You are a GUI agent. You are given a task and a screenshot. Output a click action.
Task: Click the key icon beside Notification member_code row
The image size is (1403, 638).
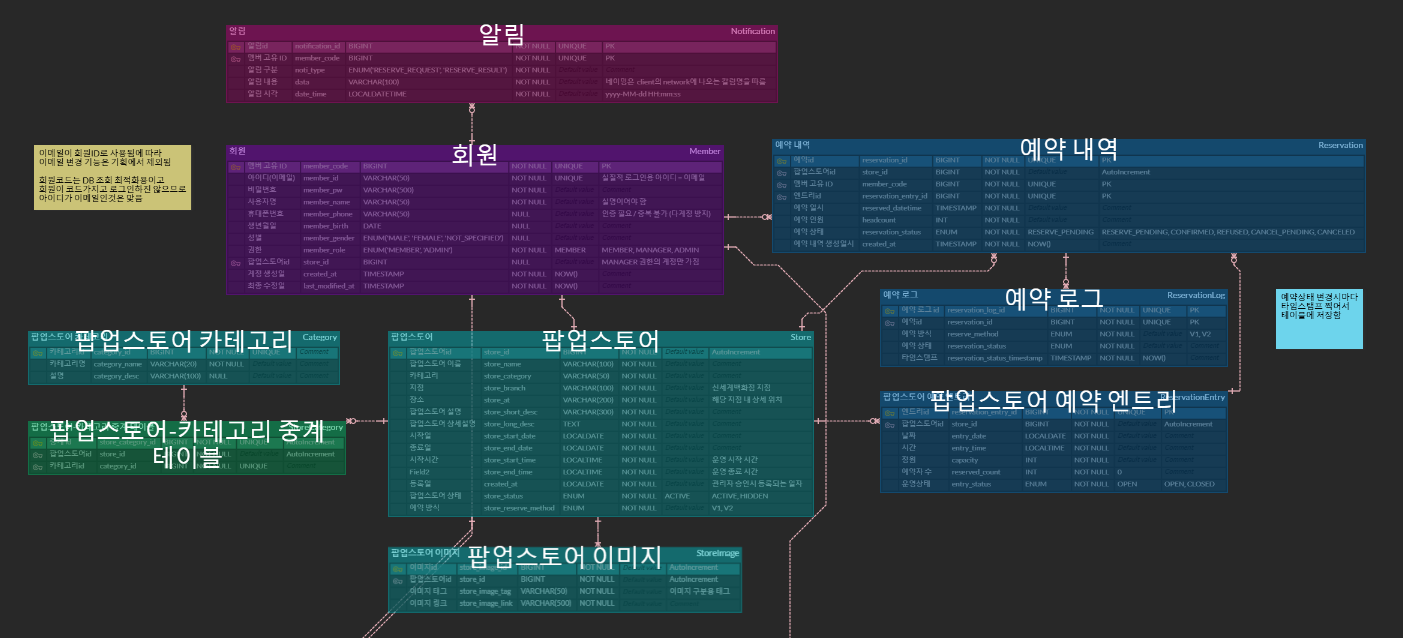pos(236,59)
